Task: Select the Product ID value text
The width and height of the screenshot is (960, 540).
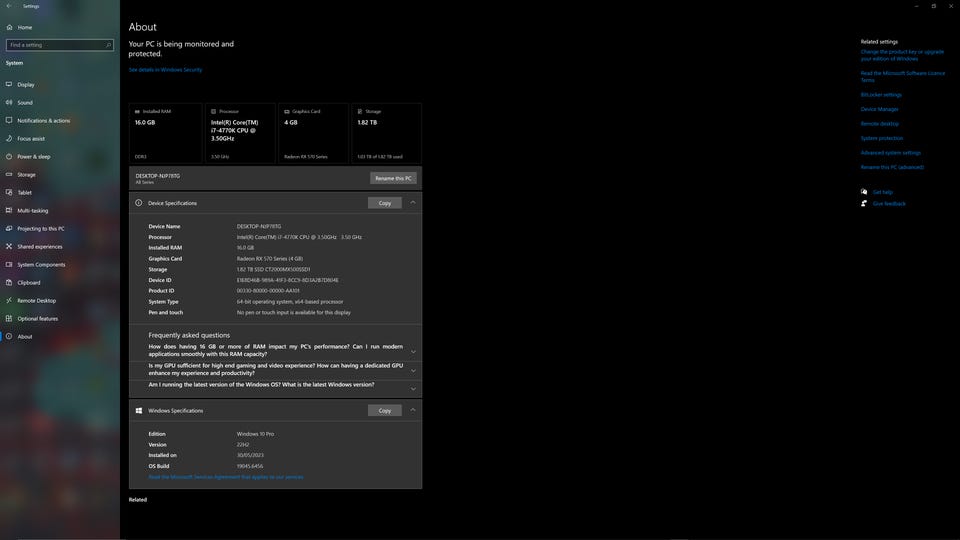Action: (268, 291)
